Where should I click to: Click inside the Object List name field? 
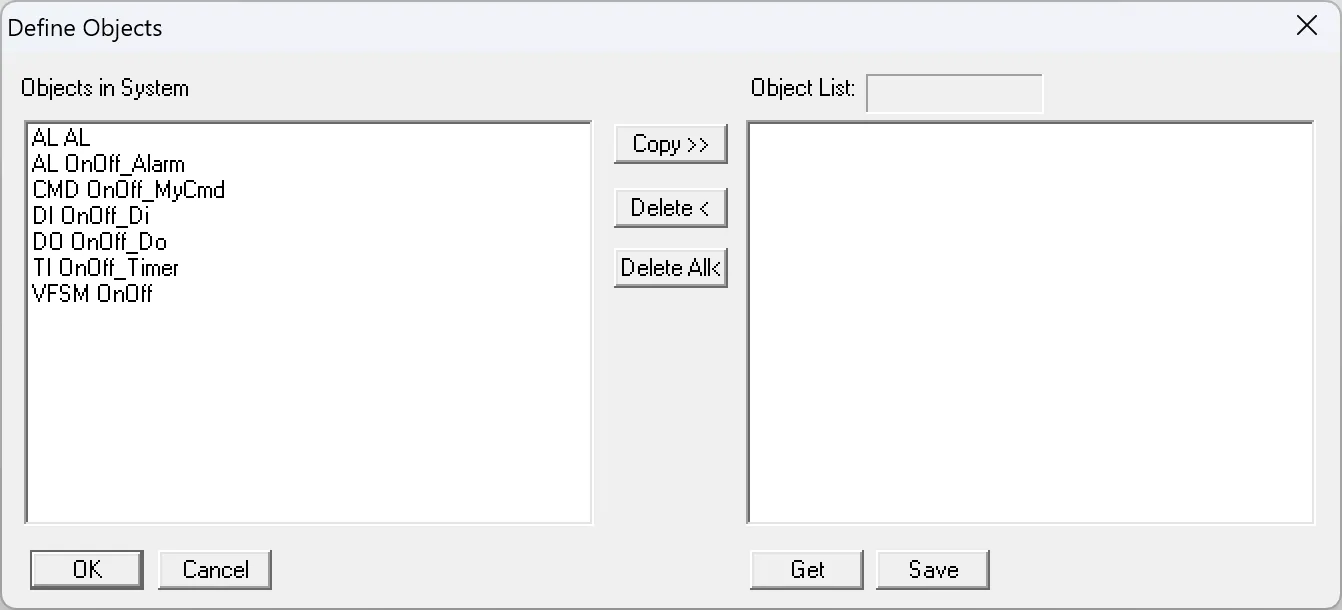pyautogui.click(x=954, y=93)
